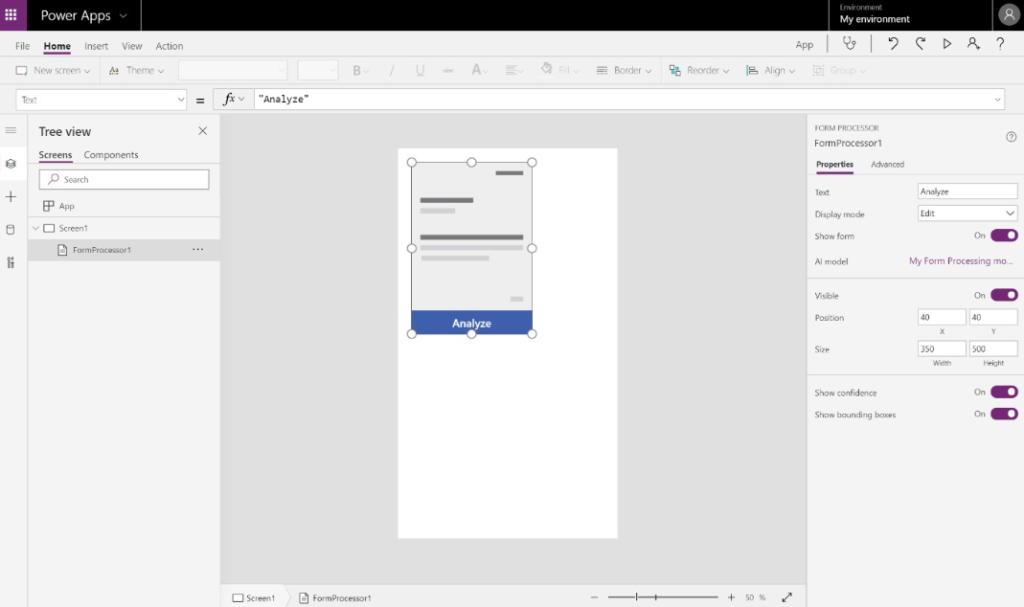Screen dimensions: 1024x607
Task: Open the Data sources sidebar icon
Action: [x=11, y=229]
